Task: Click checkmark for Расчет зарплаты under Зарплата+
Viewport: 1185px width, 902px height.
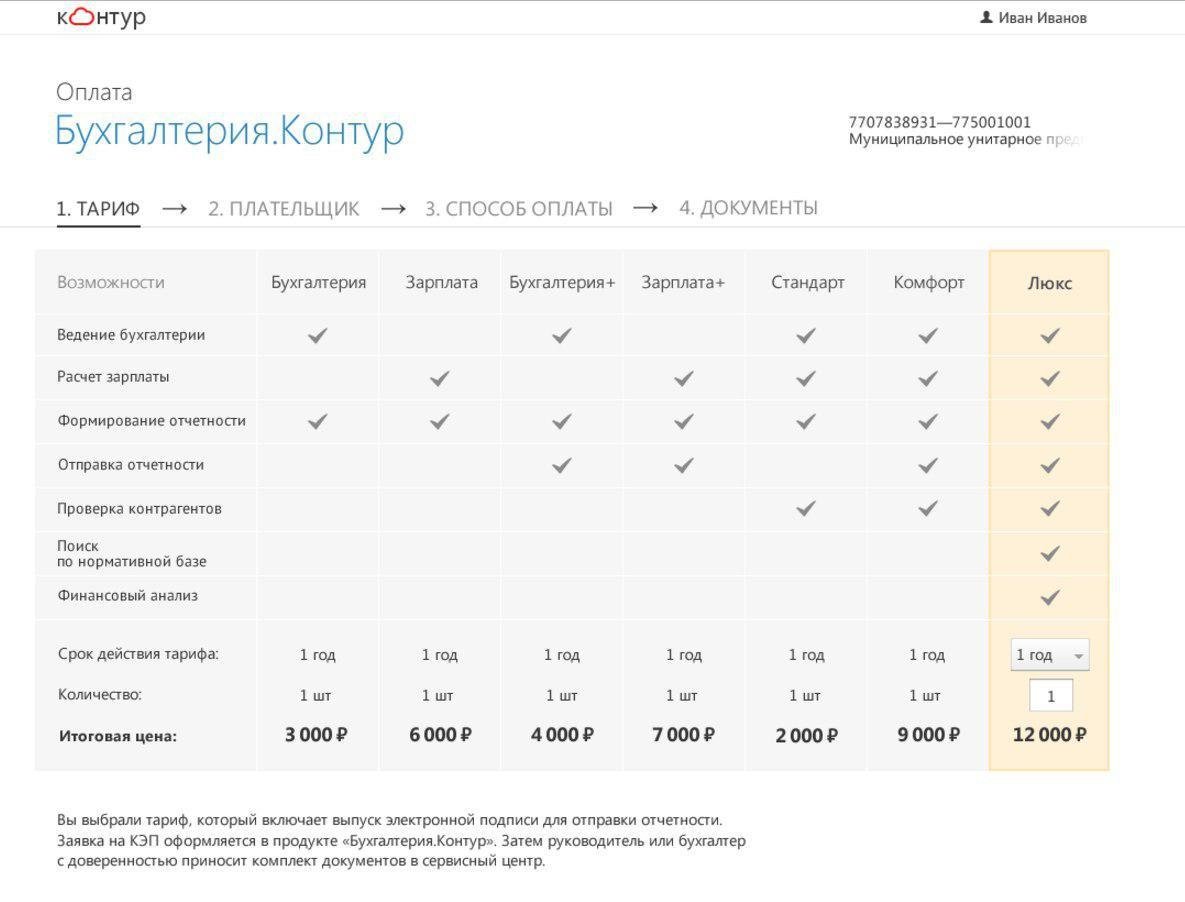Action: click(683, 378)
